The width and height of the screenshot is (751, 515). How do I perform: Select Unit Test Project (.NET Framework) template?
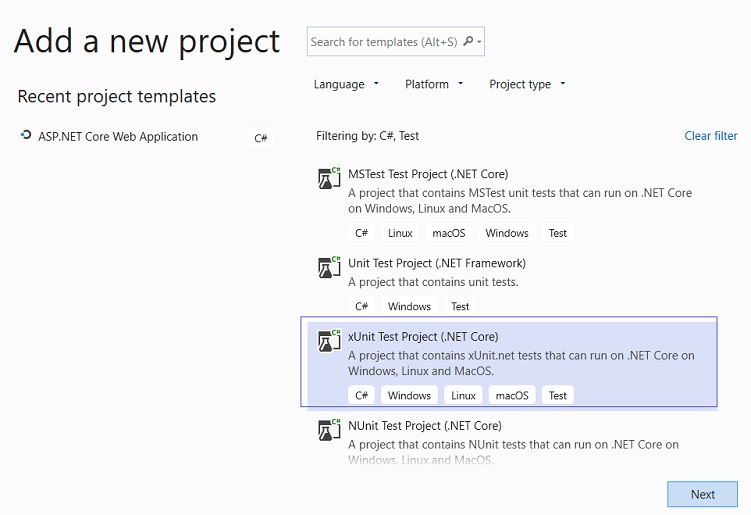[x=509, y=284]
